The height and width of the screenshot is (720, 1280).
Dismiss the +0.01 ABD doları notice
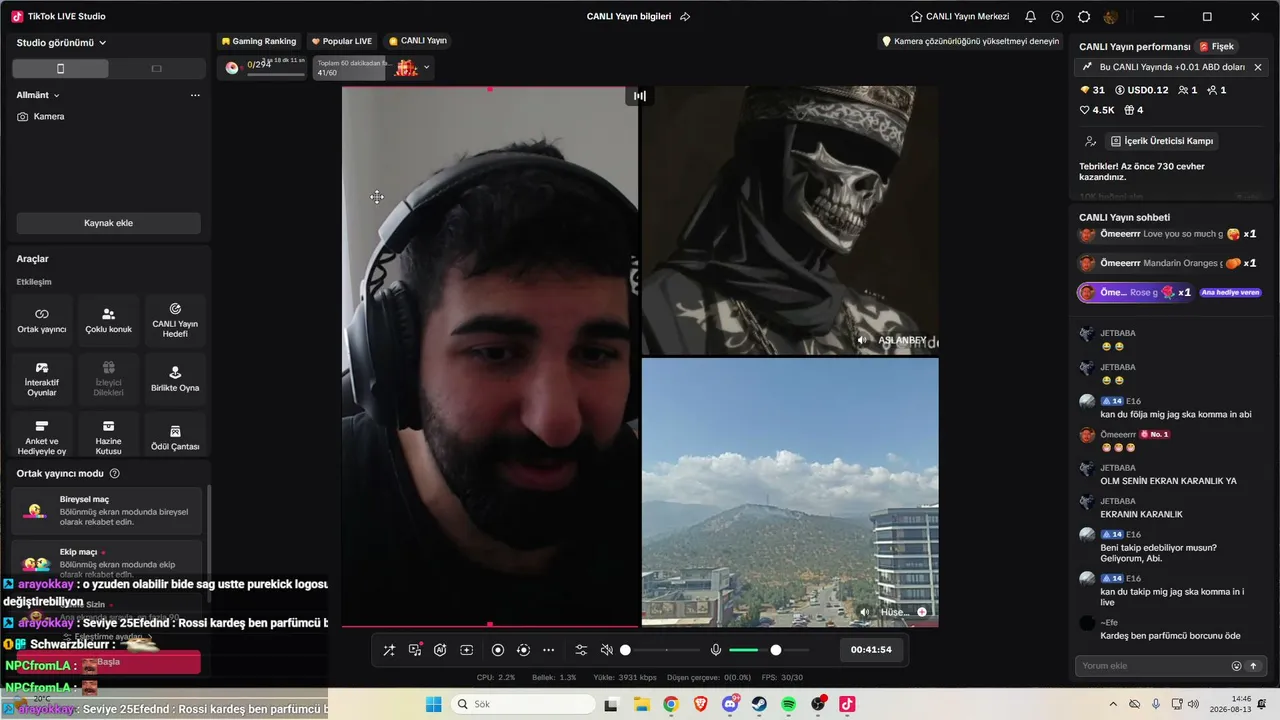[x=1258, y=67]
